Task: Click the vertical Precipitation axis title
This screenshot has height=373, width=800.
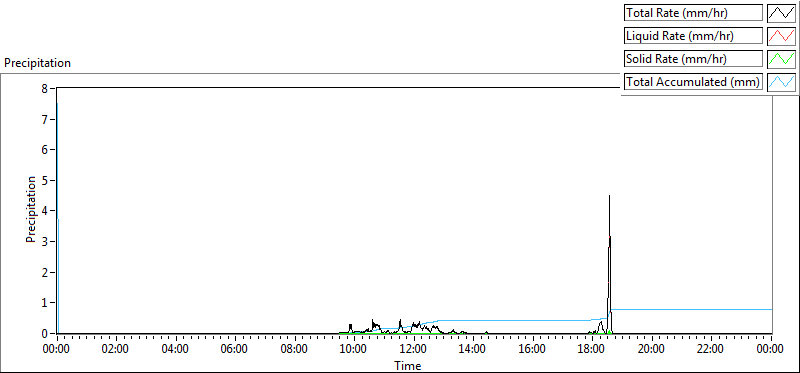Action: coord(31,209)
